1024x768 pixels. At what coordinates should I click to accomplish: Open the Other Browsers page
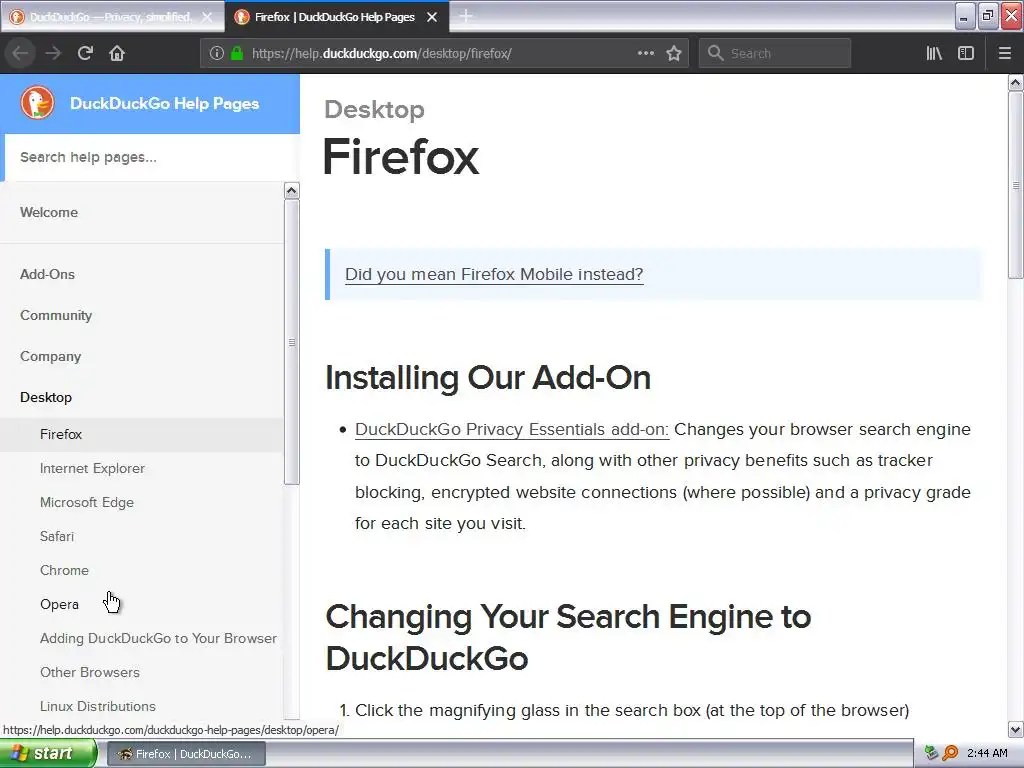89,672
